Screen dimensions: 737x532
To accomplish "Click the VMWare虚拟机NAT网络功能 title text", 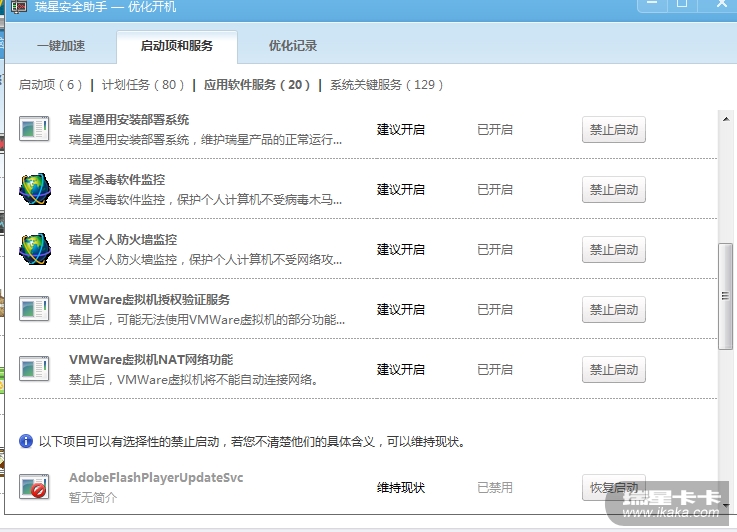I will (x=151, y=360).
